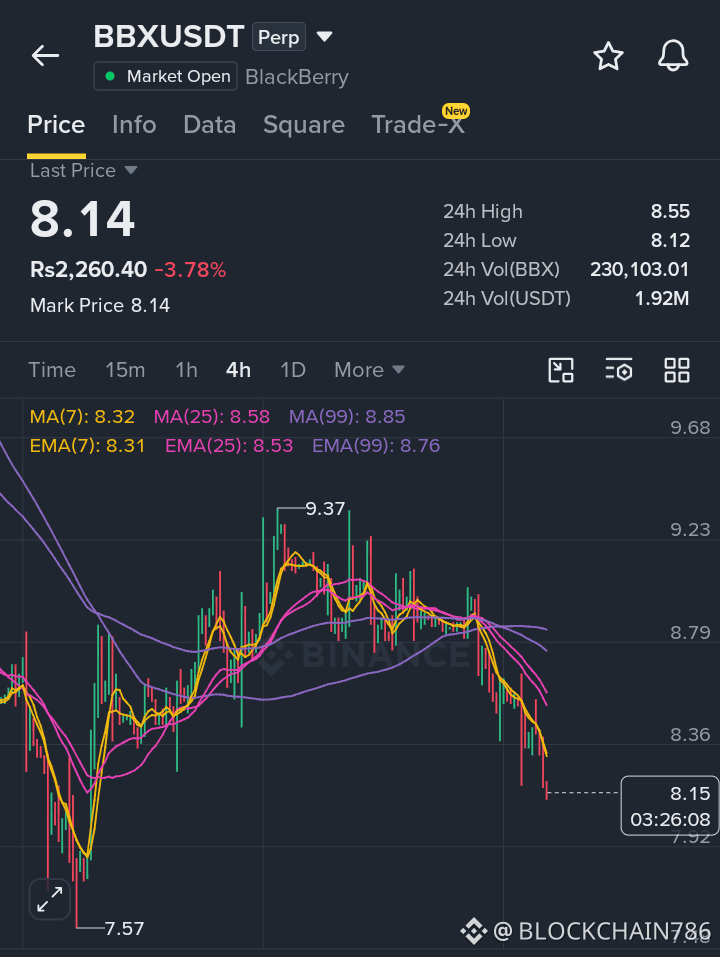This screenshot has height=957, width=720.
Task: Tap the 7.57 low marker on chart
Action: [x=124, y=928]
